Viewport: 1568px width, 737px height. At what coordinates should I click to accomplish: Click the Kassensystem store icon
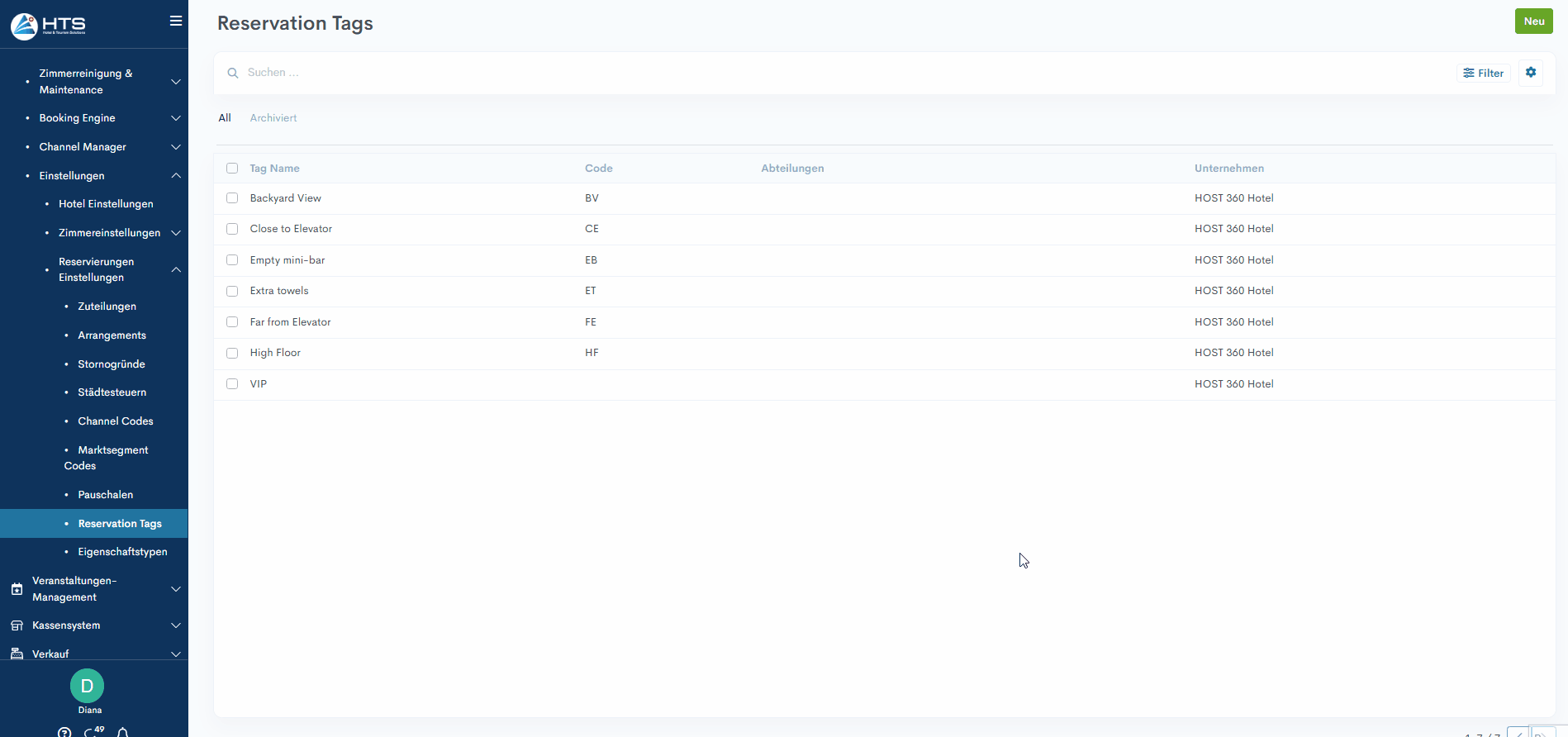pos(17,625)
